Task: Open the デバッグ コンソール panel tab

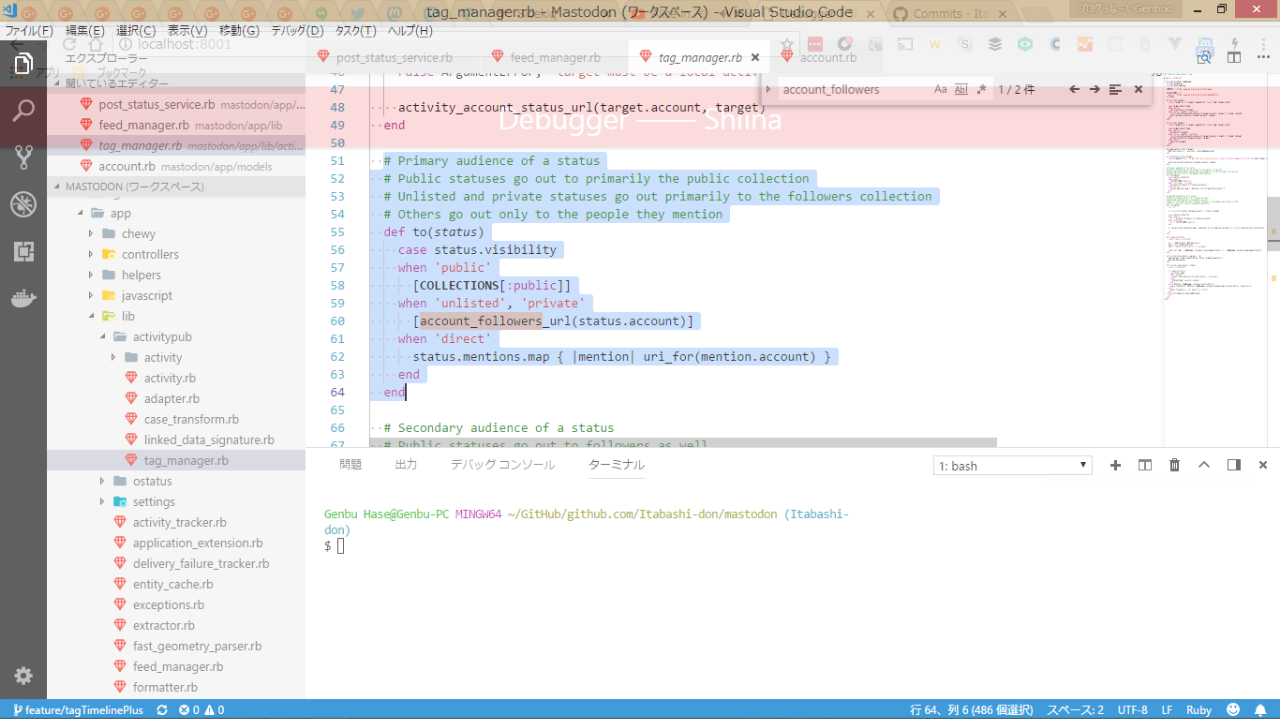Action: pos(502,465)
